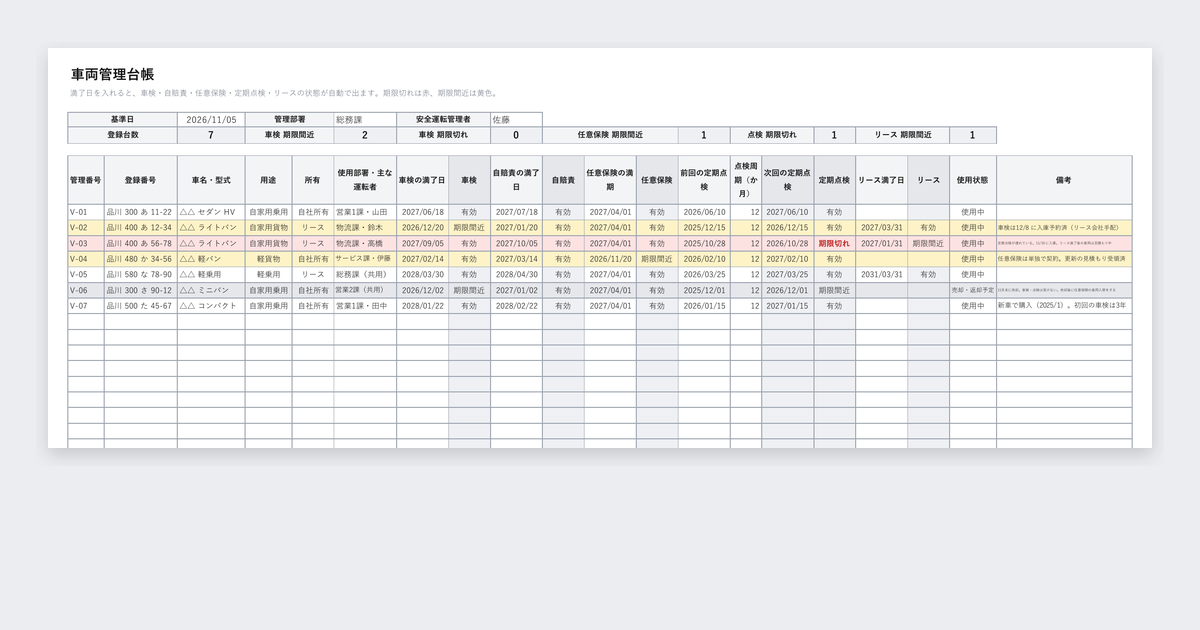The height and width of the screenshot is (630, 1200).
Task: Select the 基準日 date cell 2026/11/05
Action: point(211,119)
